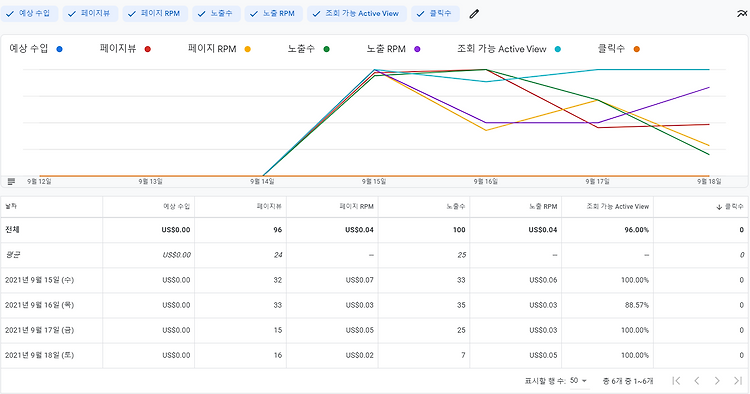Click the purple 노출 RPM legend dot
Image resolution: width=750 pixels, height=394 pixels.
417,49
